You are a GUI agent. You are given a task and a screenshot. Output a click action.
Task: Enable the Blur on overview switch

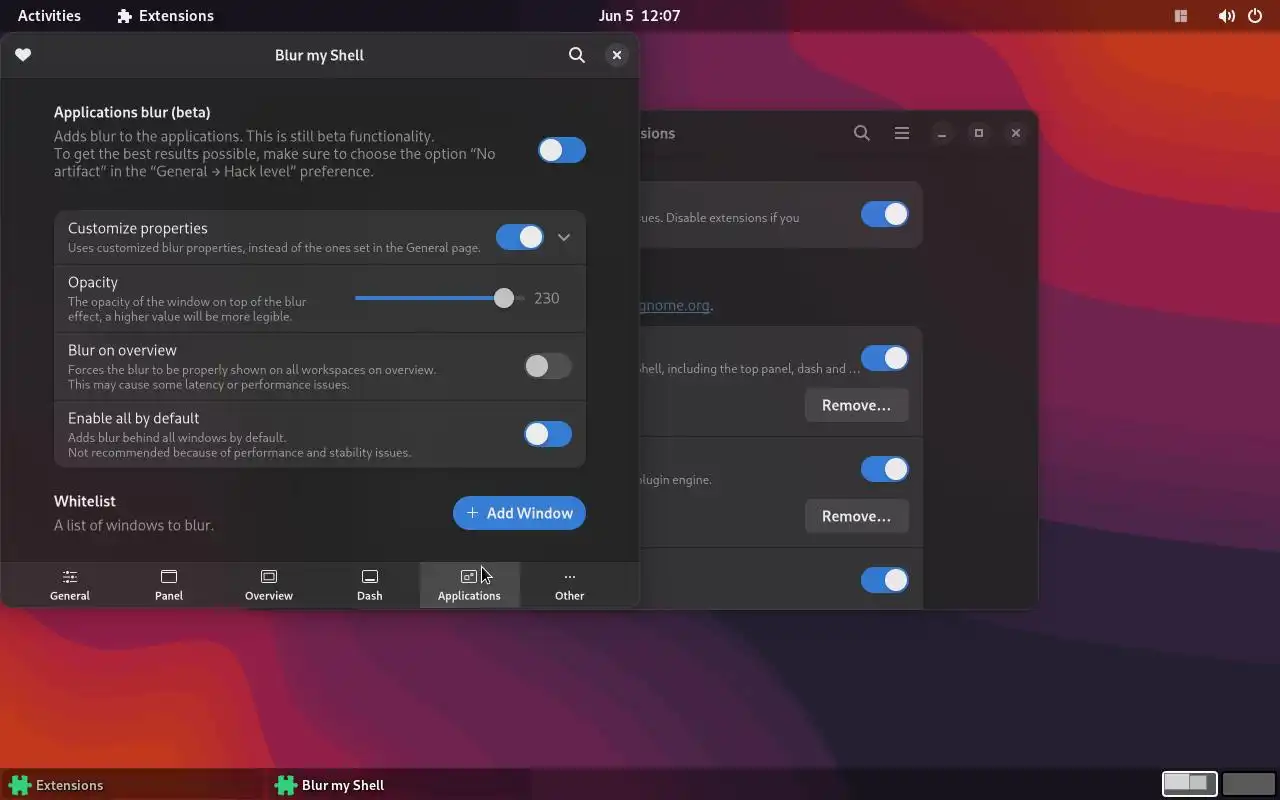[548, 366]
